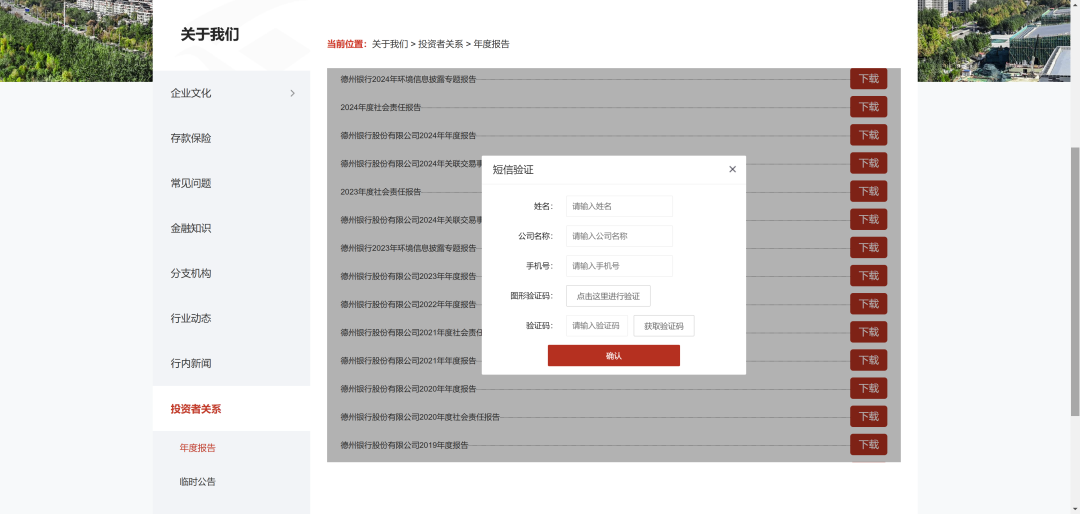
Task: Click title 2023年度社会责任报告
Action: pos(380,192)
